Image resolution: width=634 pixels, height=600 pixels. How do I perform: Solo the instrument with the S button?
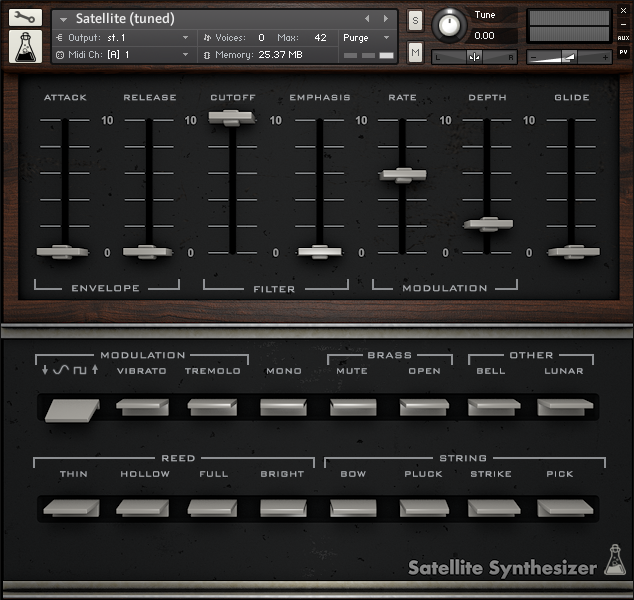point(415,20)
